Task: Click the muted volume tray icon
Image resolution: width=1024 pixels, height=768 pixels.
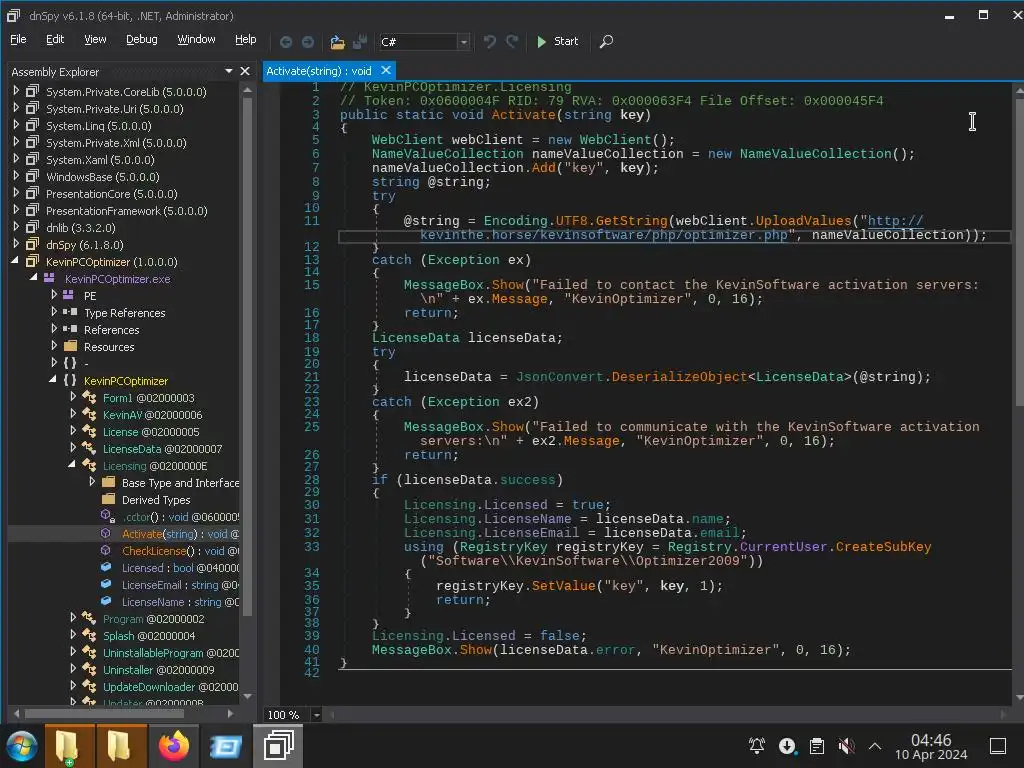Action: [x=846, y=745]
